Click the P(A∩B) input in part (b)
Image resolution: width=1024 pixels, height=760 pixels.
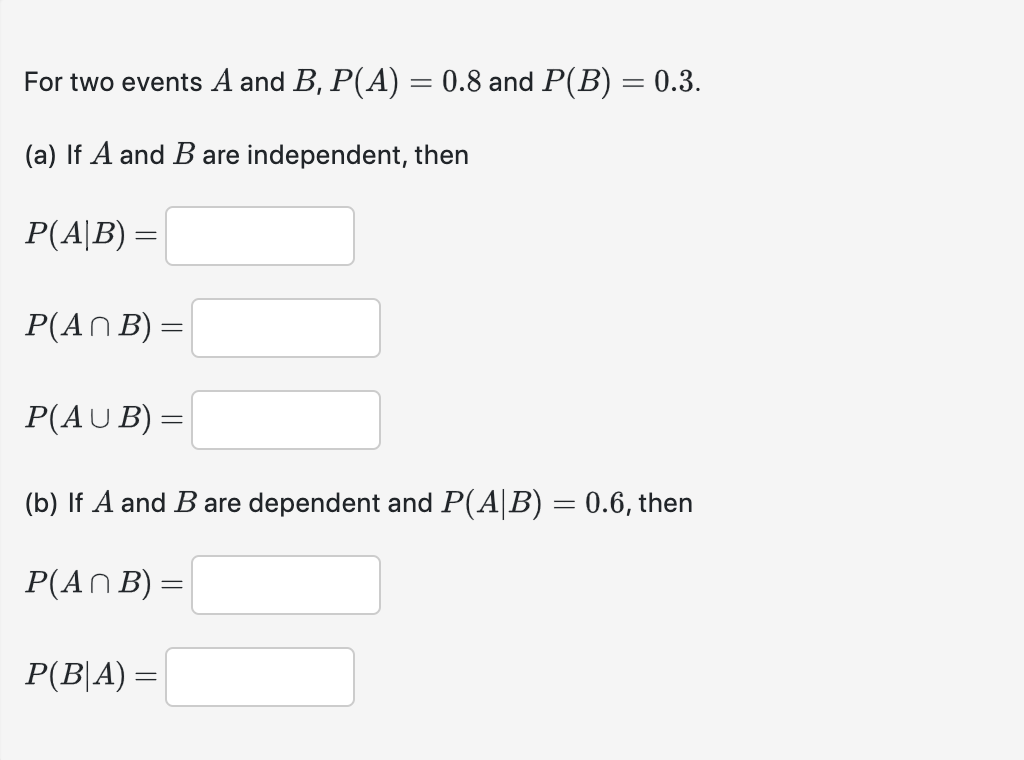pyautogui.click(x=285, y=585)
